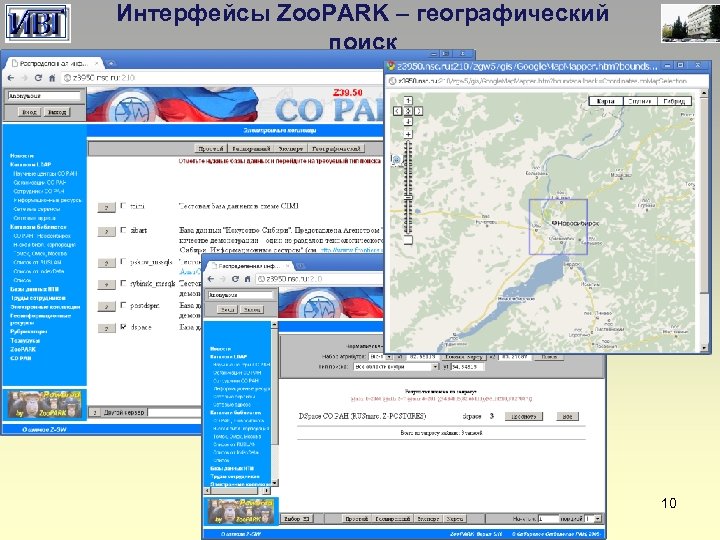Screen dimensions: 720x540
Task: Click Все button for DSpace result
Action: (568, 416)
